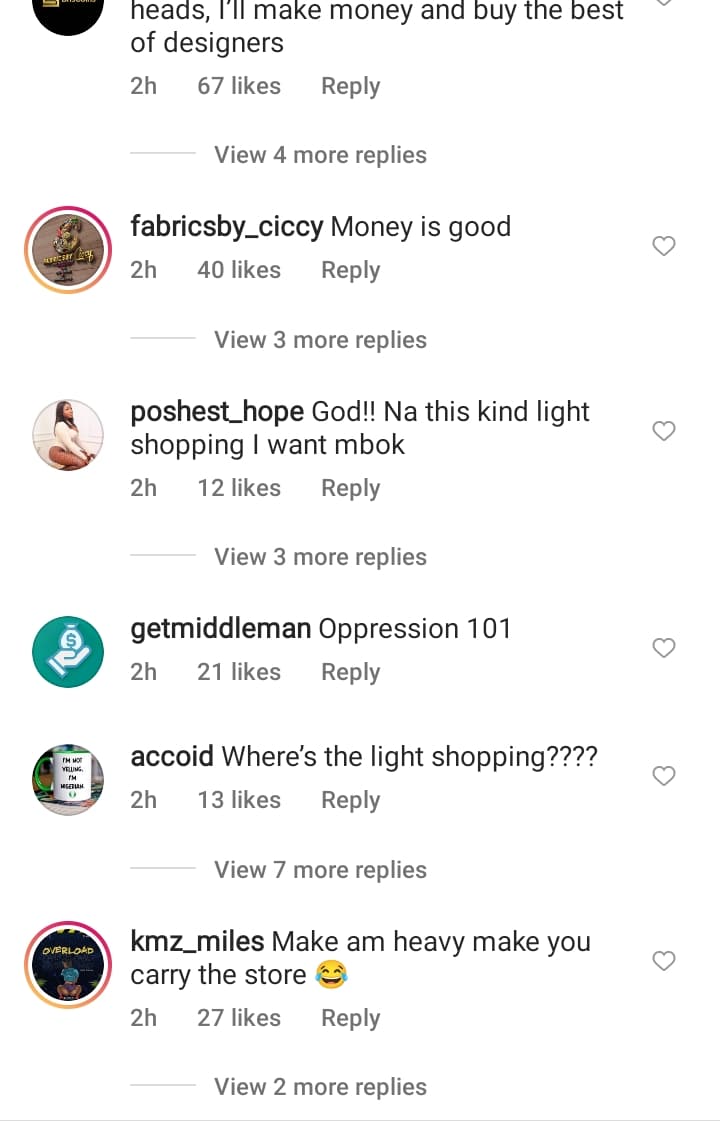This screenshot has width=720, height=1124.
Task: Reply to poshest_hope's comment
Action: [350, 488]
